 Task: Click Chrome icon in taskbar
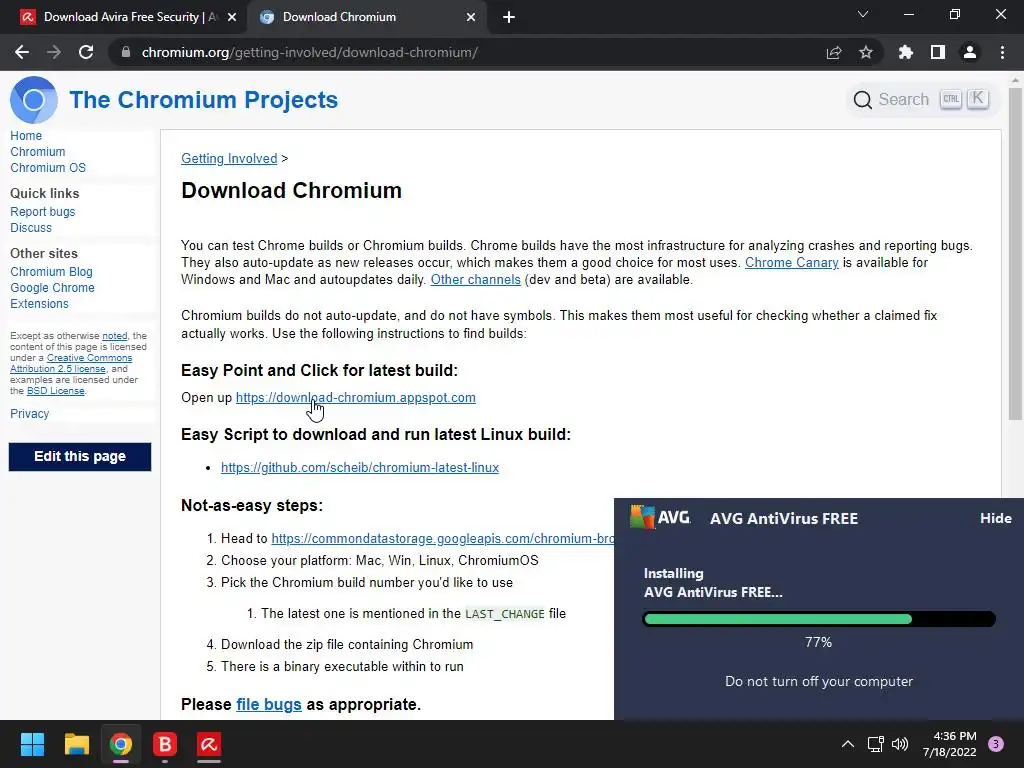pyautogui.click(x=121, y=744)
